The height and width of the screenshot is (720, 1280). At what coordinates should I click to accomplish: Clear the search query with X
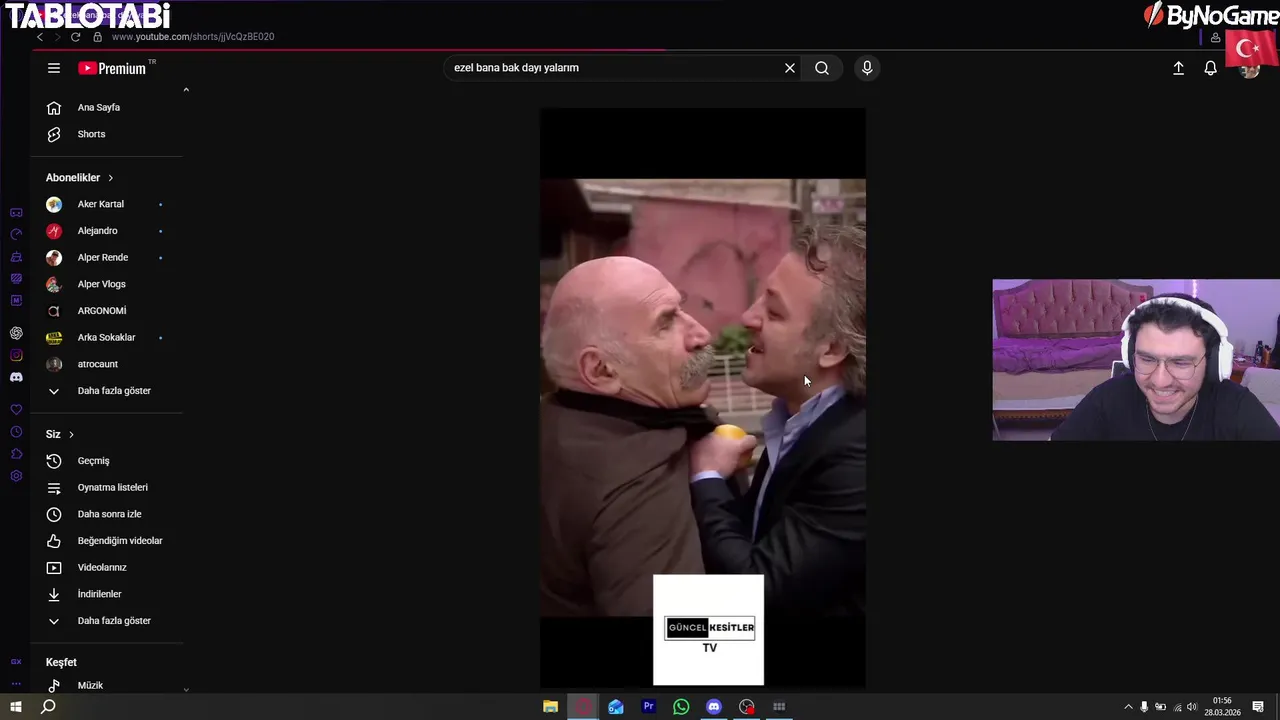click(x=790, y=68)
